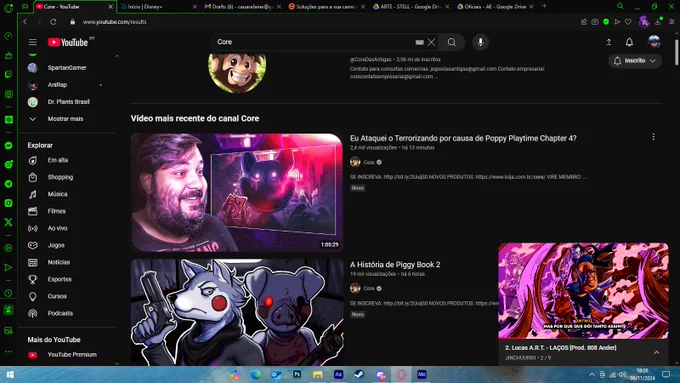
Task: Open Windows Start menu
Action: [10, 374]
